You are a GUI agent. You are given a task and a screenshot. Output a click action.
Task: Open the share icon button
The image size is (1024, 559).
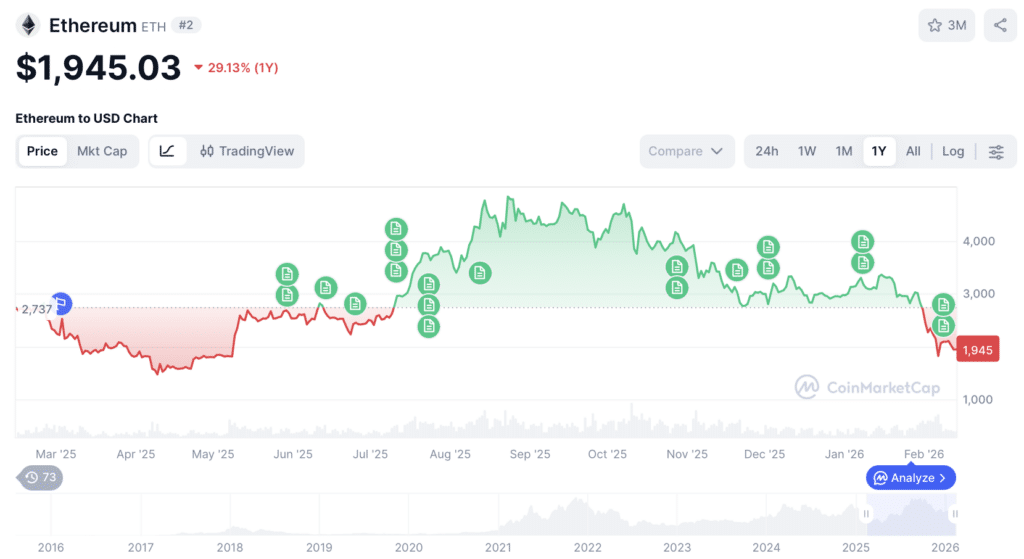pyautogui.click(x=1000, y=25)
